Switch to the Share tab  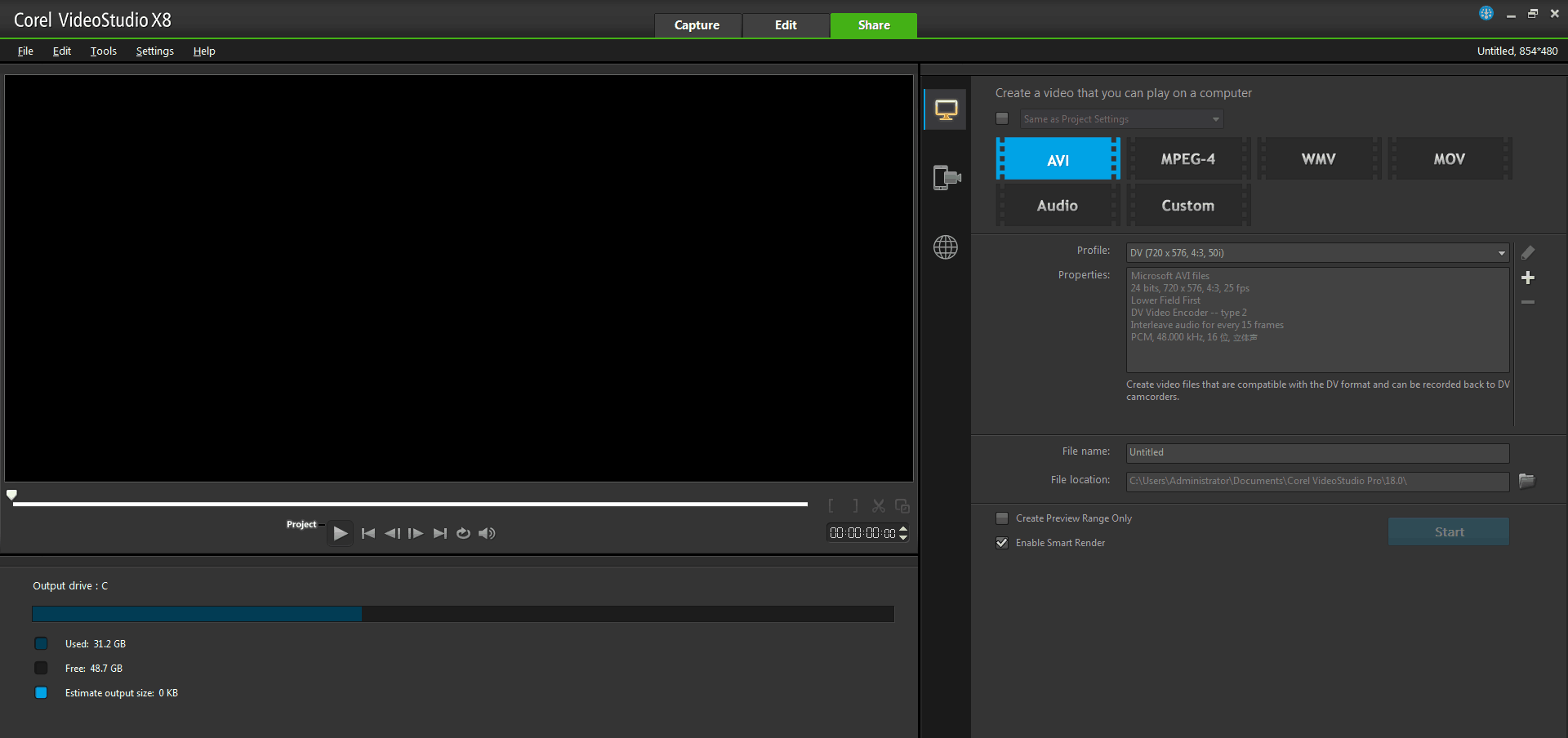(874, 25)
